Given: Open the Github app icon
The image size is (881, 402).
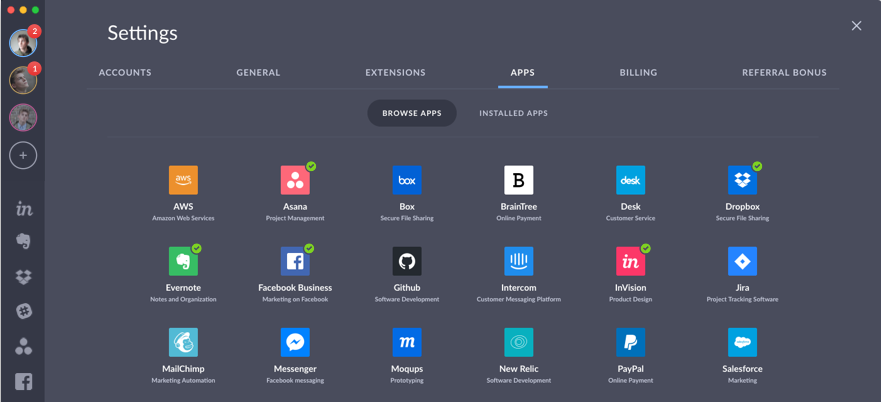Looking at the screenshot, I should point(407,261).
